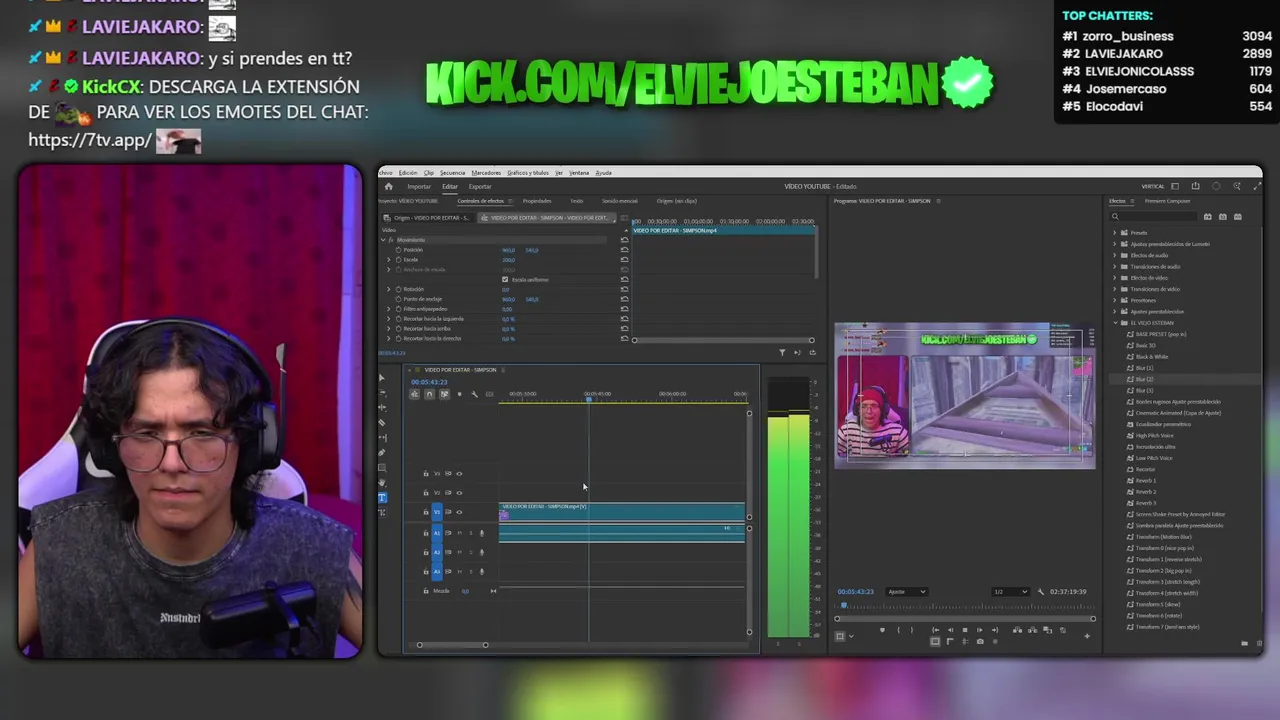Toggle timeline Snap magnet icon
Screen dimensions: 1280x720
tap(429, 394)
